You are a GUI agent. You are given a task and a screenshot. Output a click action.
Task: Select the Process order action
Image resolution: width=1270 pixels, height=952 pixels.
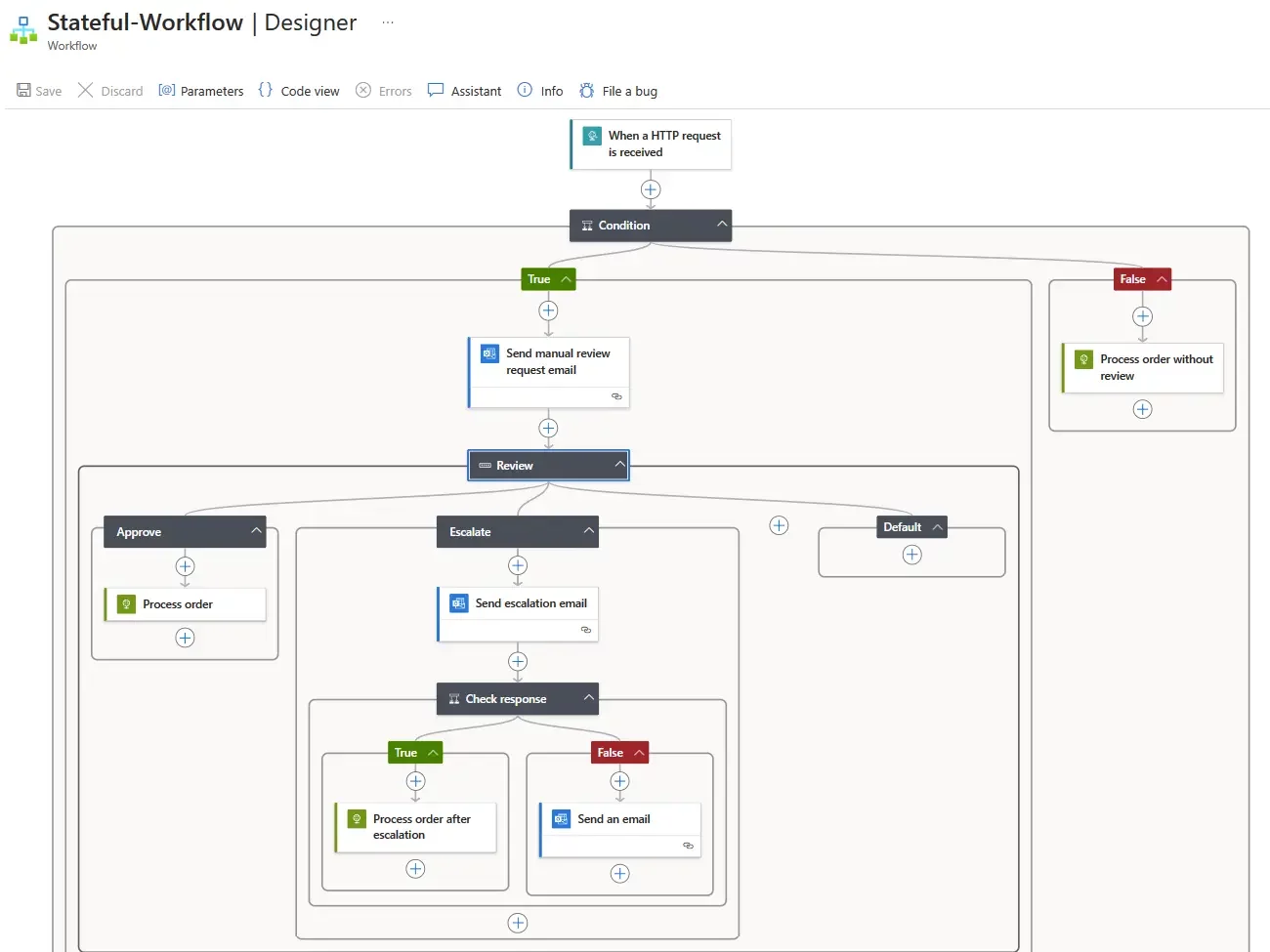point(185,604)
